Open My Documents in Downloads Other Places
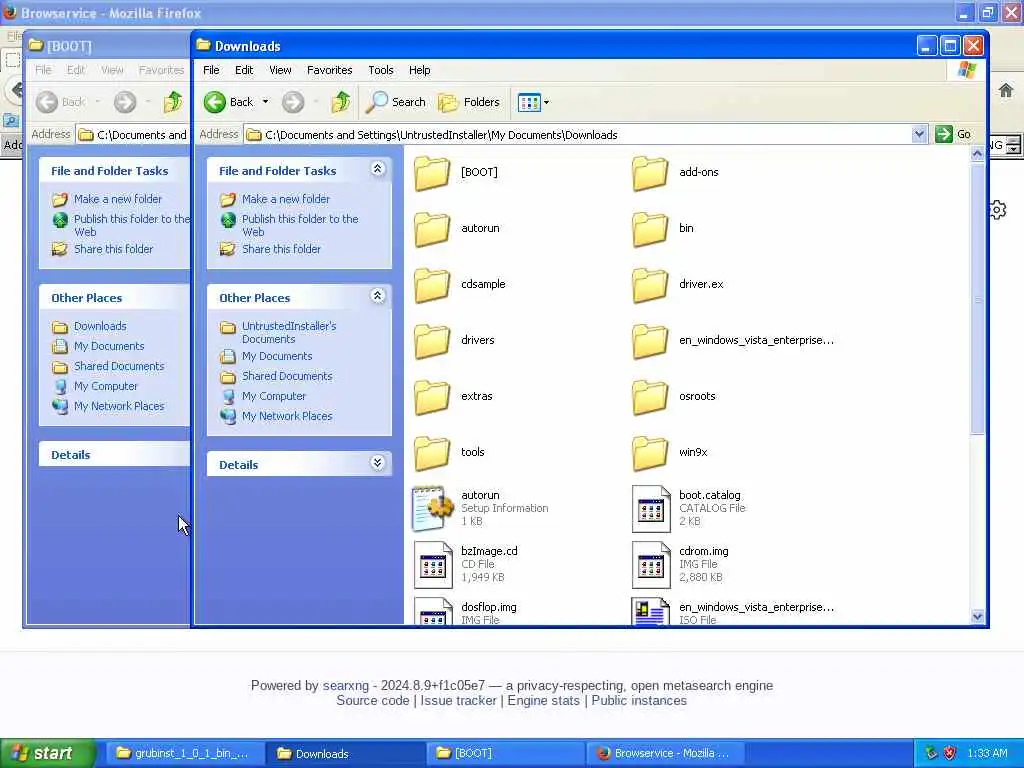Viewport: 1024px width, 768px height. coord(277,357)
